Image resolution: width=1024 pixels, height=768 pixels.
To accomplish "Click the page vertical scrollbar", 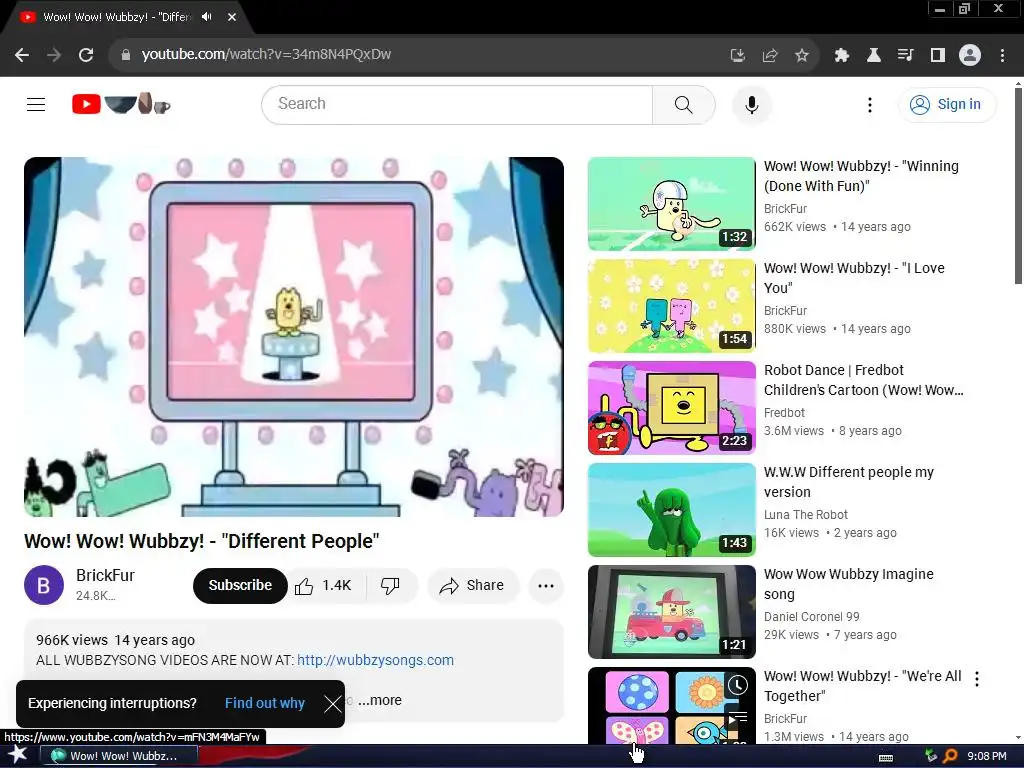I will point(1017,186).
